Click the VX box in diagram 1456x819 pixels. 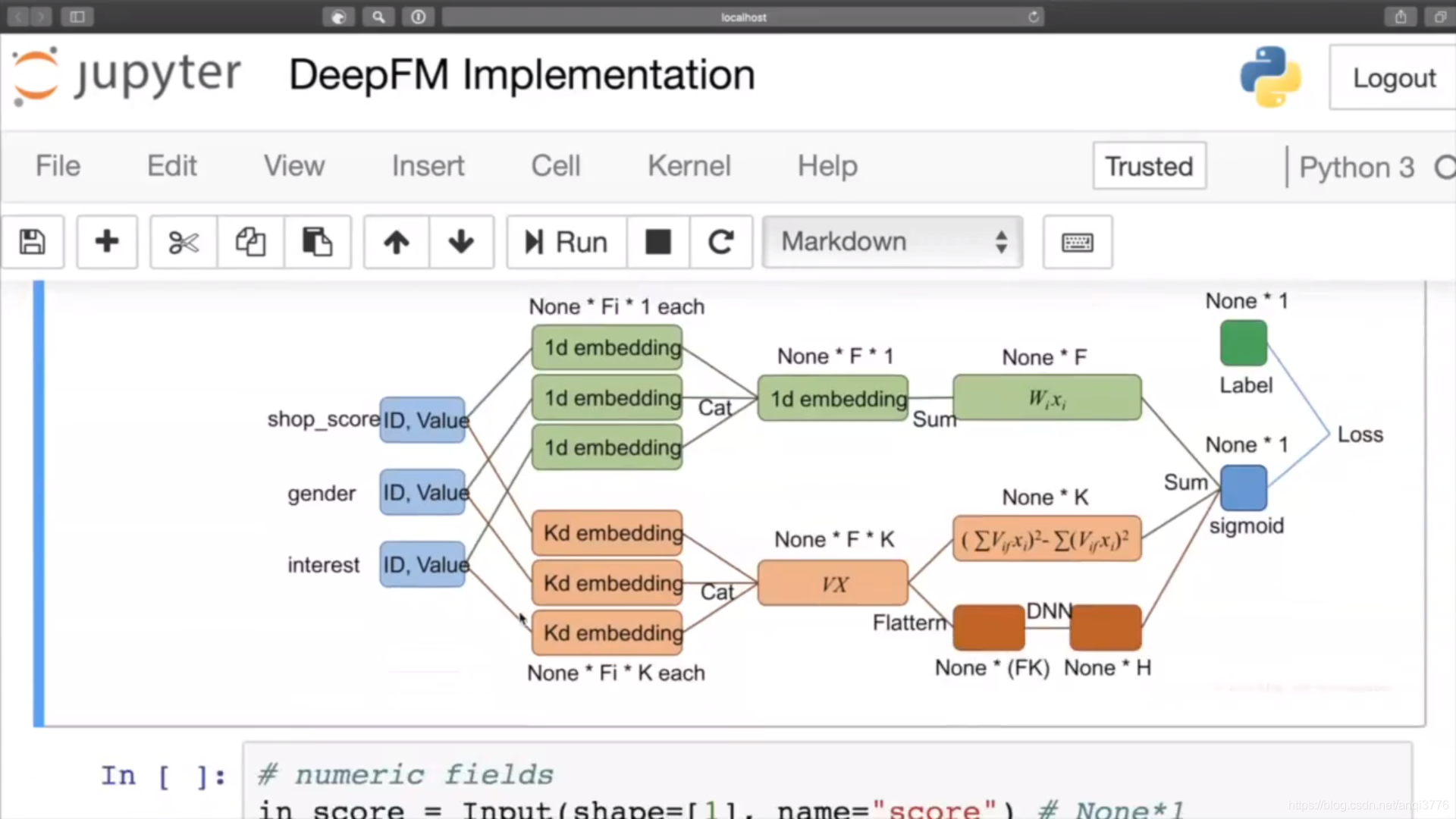(x=833, y=583)
